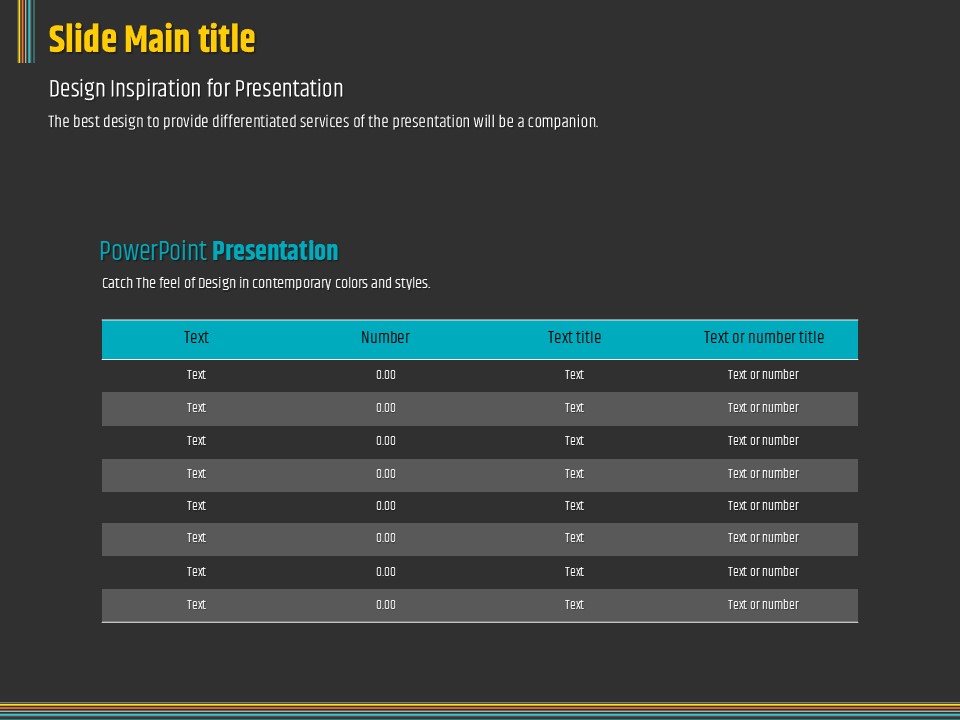The image size is (960, 720).
Task: Click the "Text or number" cell in first row
Action: point(763,375)
